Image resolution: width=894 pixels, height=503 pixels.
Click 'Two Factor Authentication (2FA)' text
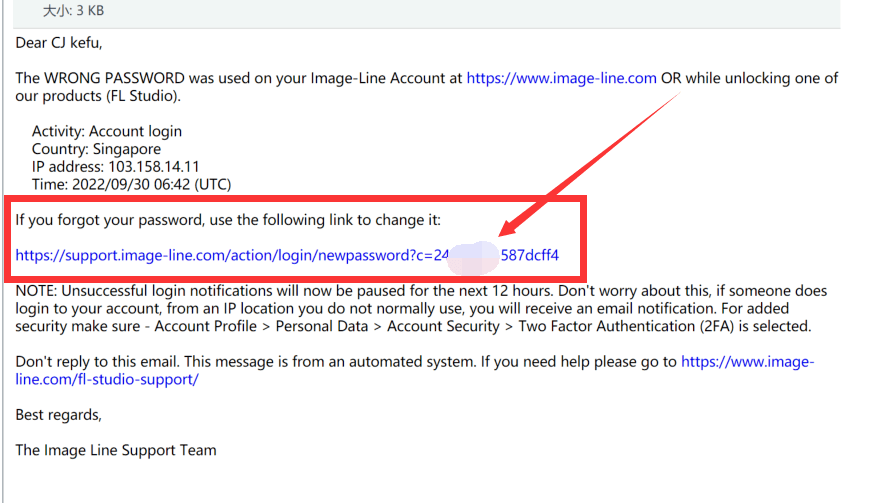point(626,326)
